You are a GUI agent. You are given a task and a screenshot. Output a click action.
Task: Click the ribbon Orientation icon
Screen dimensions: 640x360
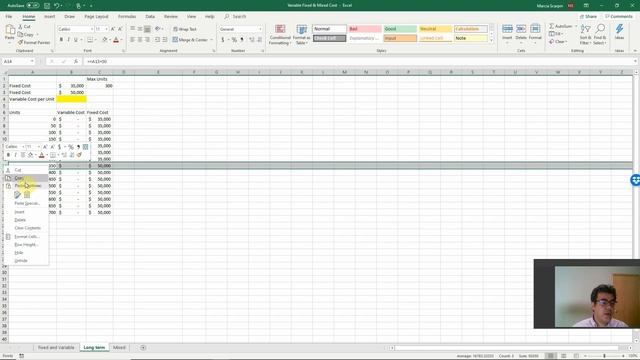tap(158, 29)
